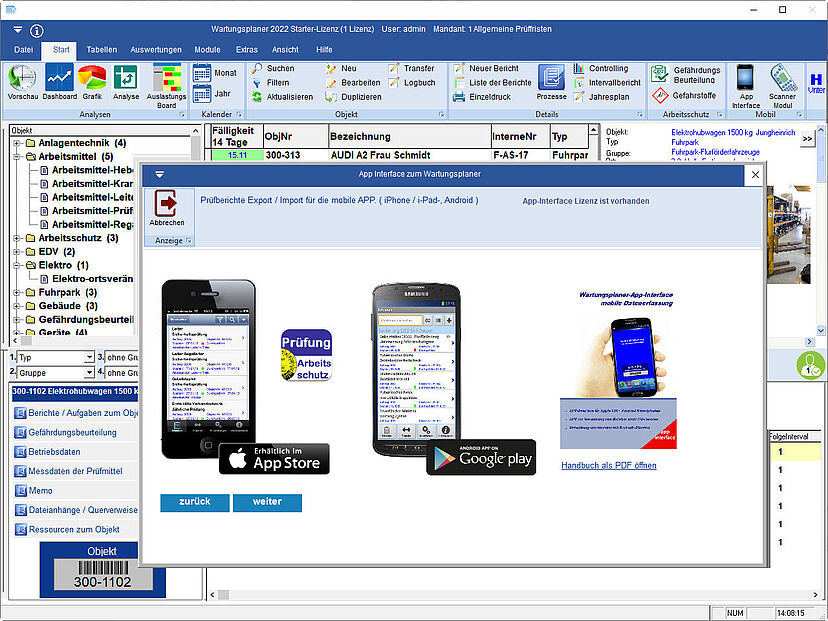Switch to the Ansicht tab
The height and width of the screenshot is (621, 828).
[x=285, y=50]
